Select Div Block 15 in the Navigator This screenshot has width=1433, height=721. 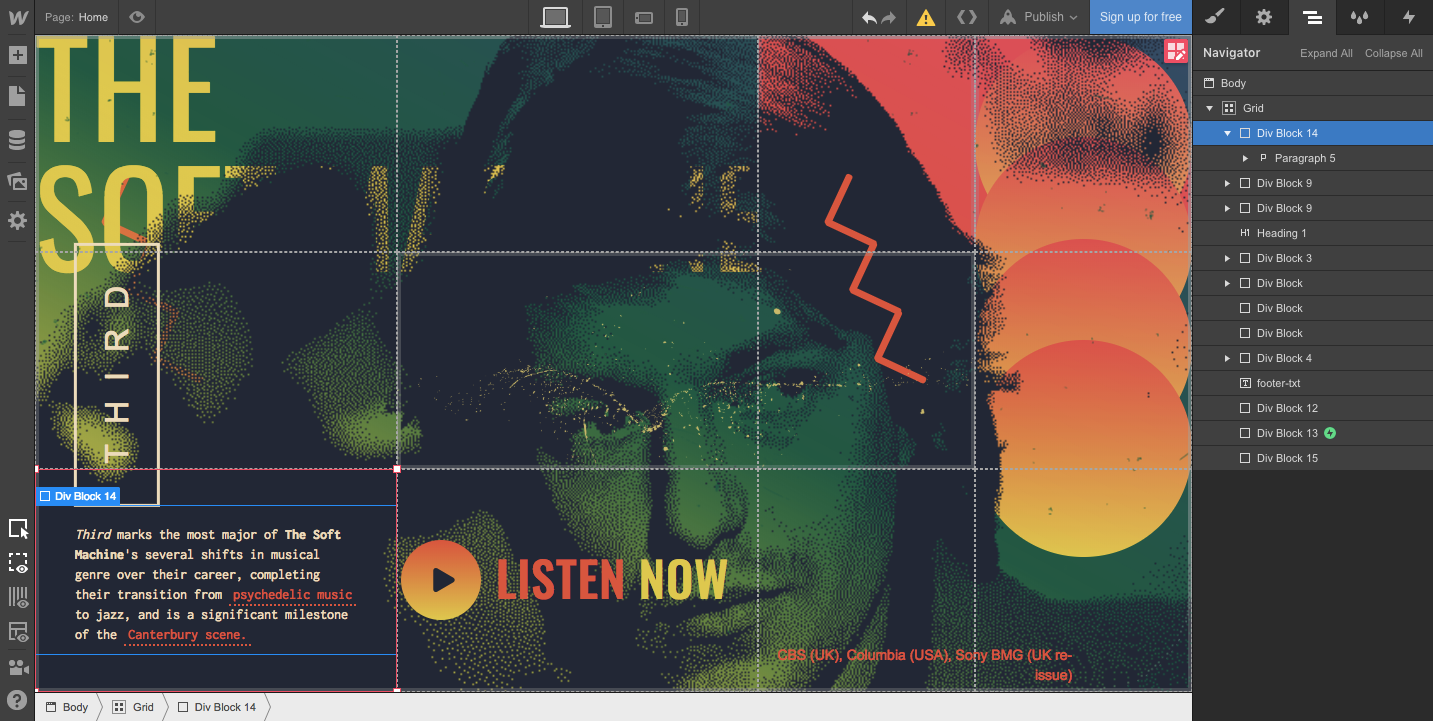point(1312,458)
